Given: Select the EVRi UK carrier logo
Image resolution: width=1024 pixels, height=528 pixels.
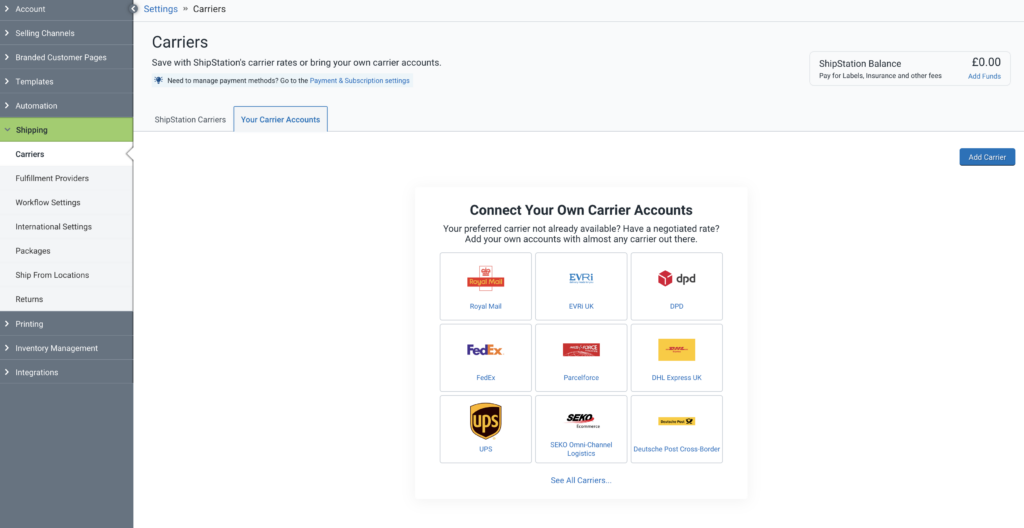Looking at the screenshot, I should (x=581, y=278).
